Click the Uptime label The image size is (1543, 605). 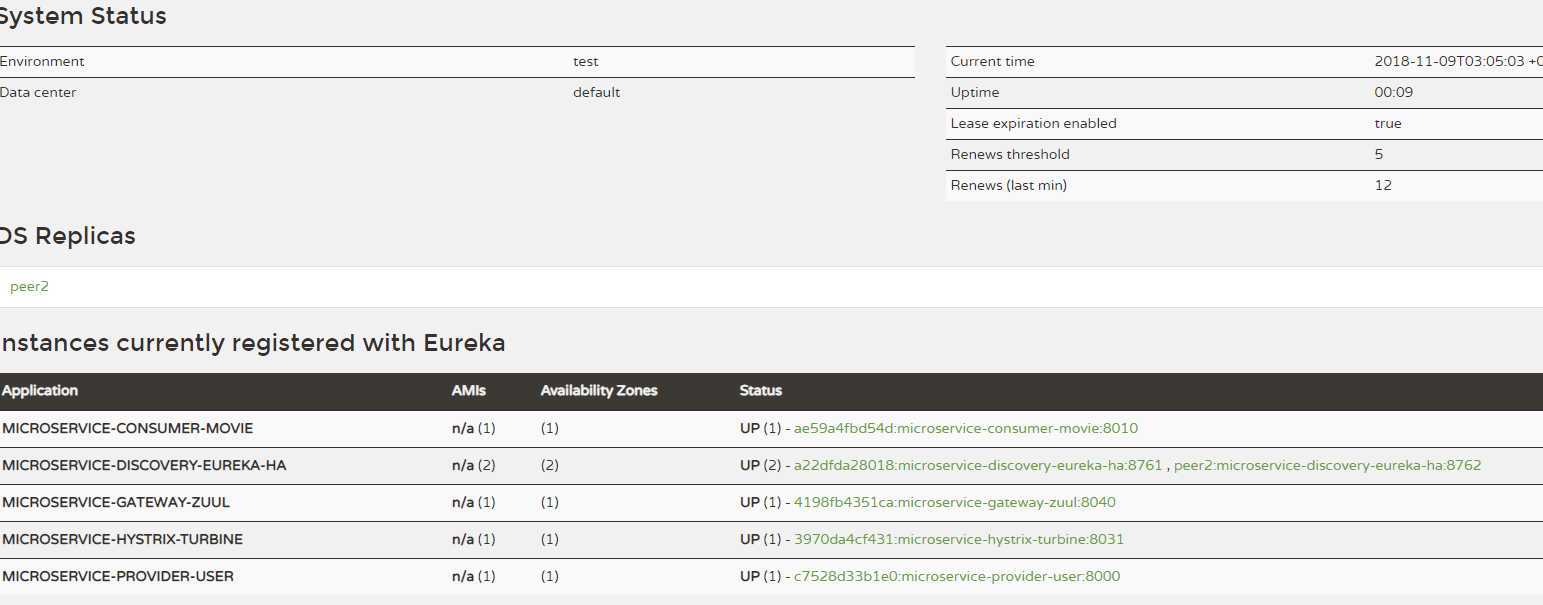point(975,92)
